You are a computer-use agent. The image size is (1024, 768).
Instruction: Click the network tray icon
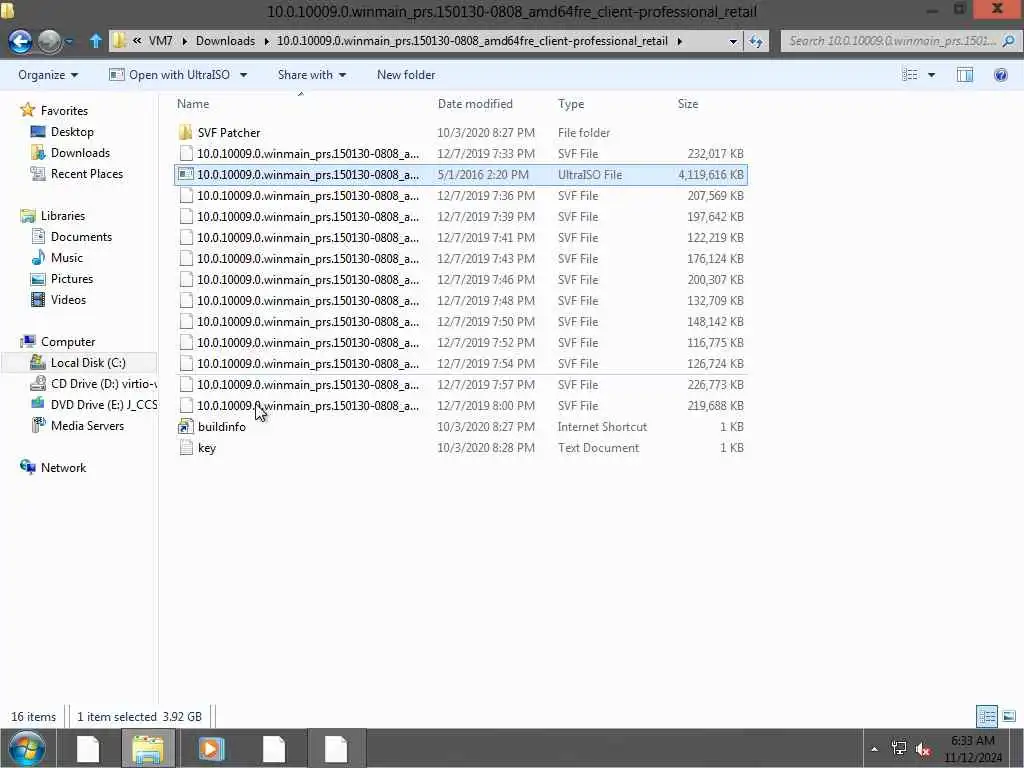[899, 748]
